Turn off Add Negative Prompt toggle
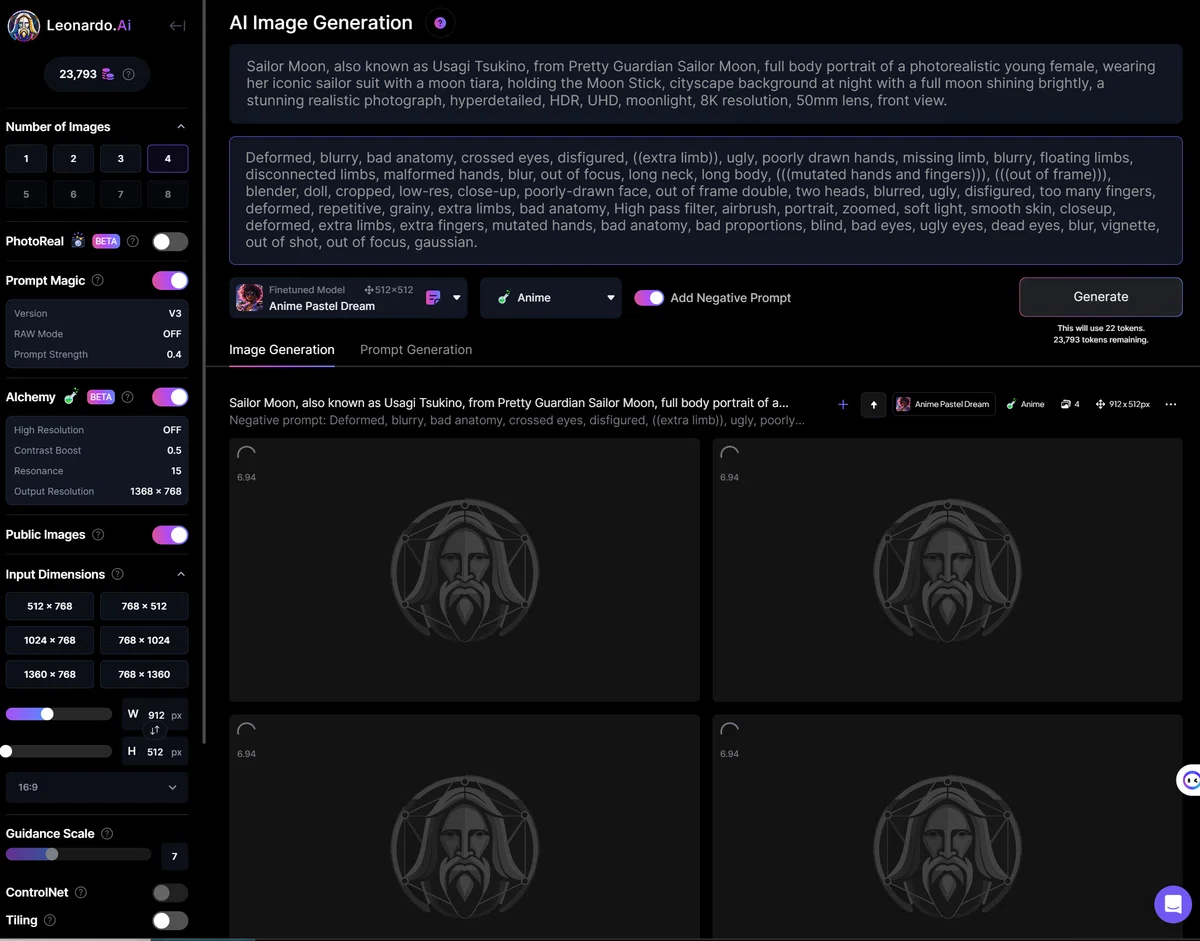 click(x=649, y=298)
